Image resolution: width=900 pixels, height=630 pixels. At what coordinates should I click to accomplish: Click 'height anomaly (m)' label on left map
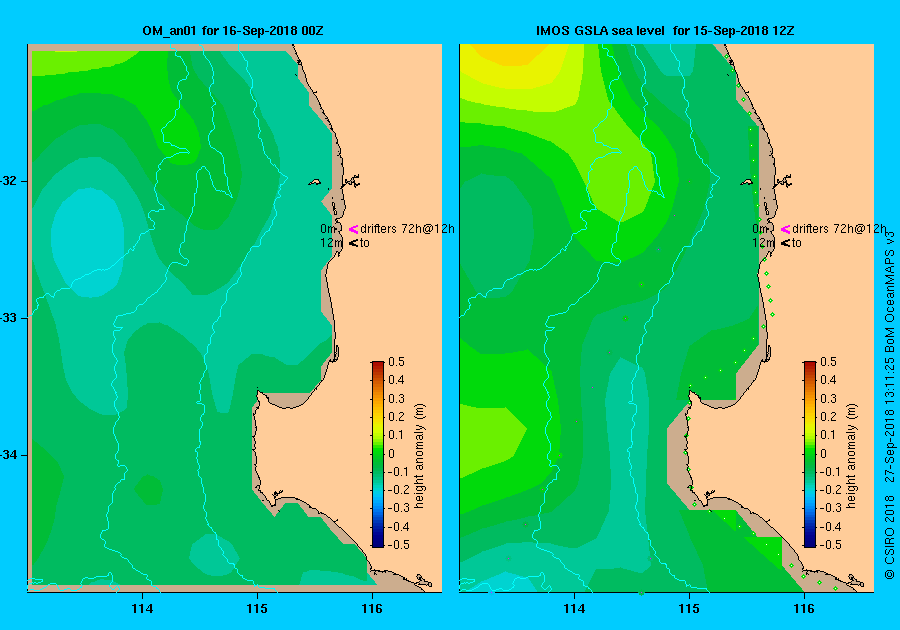pyautogui.click(x=420, y=456)
